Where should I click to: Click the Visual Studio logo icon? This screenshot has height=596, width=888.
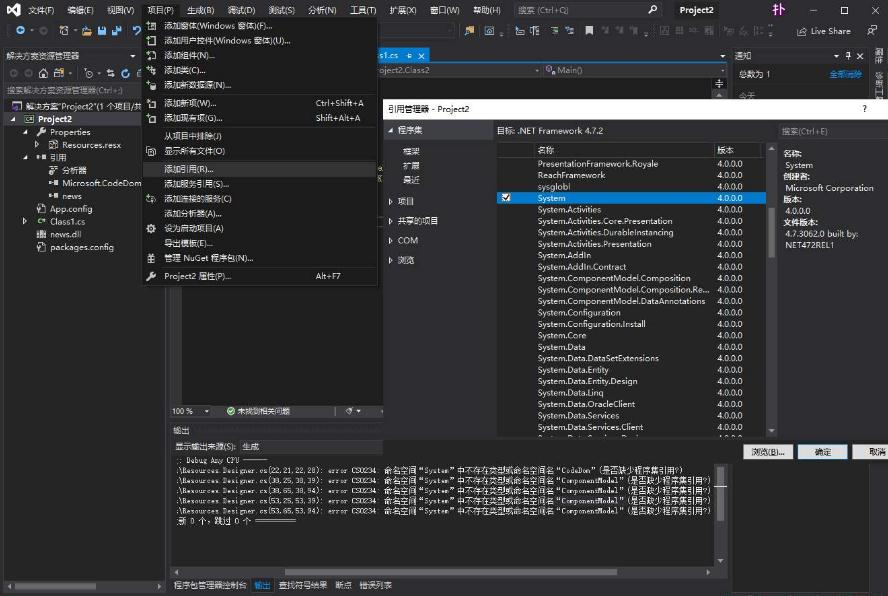tap(13, 10)
